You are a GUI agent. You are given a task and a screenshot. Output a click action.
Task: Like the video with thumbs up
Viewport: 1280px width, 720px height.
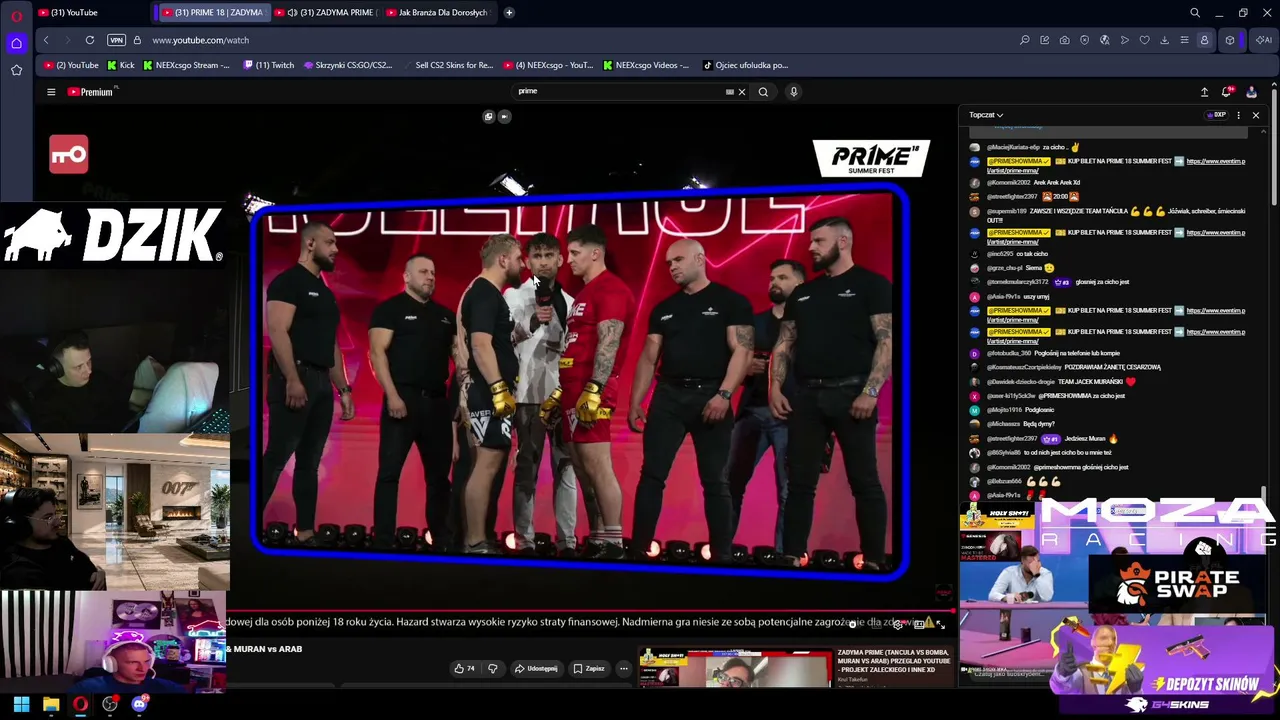(464, 668)
